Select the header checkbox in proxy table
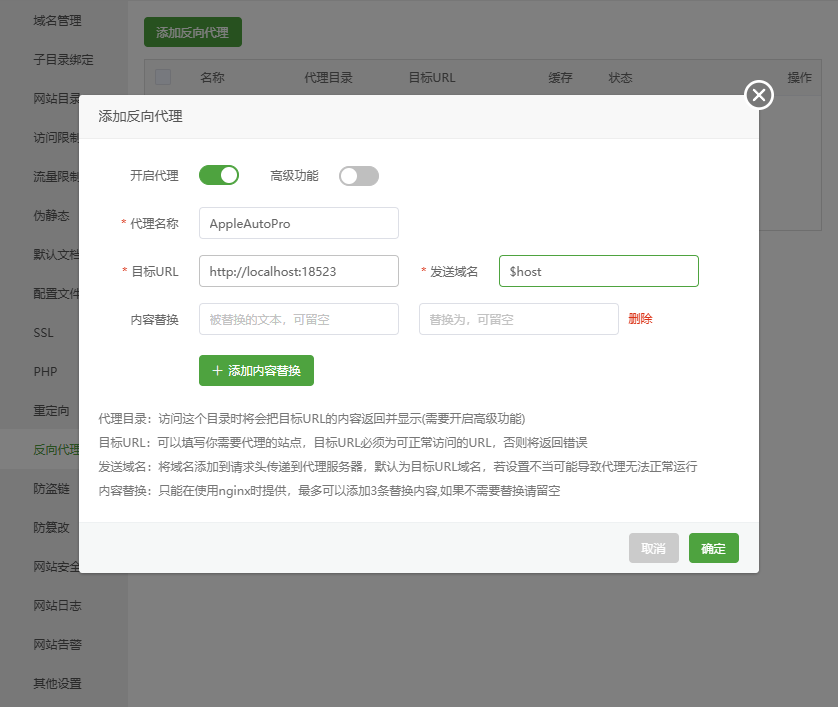The height and width of the screenshot is (707, 838). coord(163,77)
